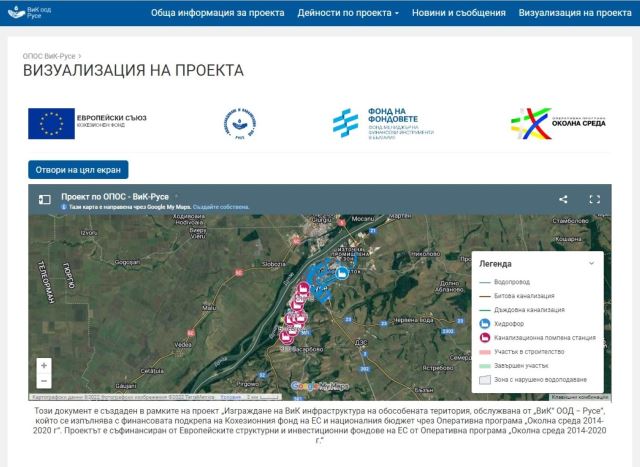This screenshot has height=467, width=640.
Task: Open the Условия terms link on map
Action: click(x=231, y=397)
